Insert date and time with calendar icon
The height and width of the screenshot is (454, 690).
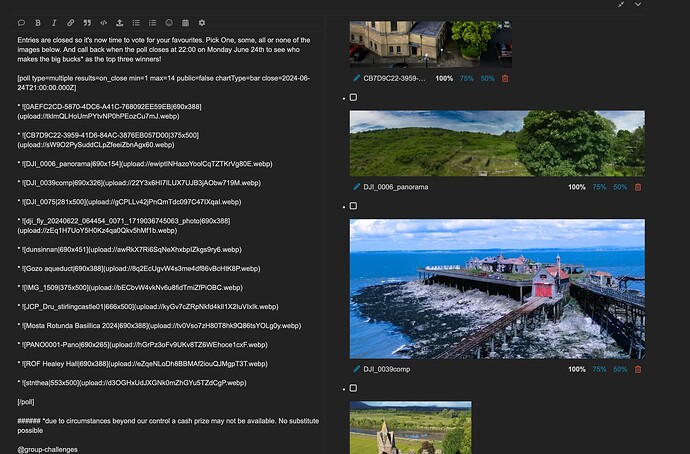point(185,23)
